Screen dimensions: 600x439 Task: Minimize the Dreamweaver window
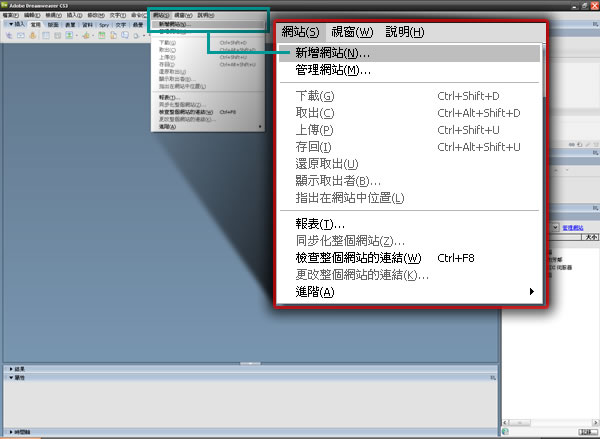click(575, 5)
